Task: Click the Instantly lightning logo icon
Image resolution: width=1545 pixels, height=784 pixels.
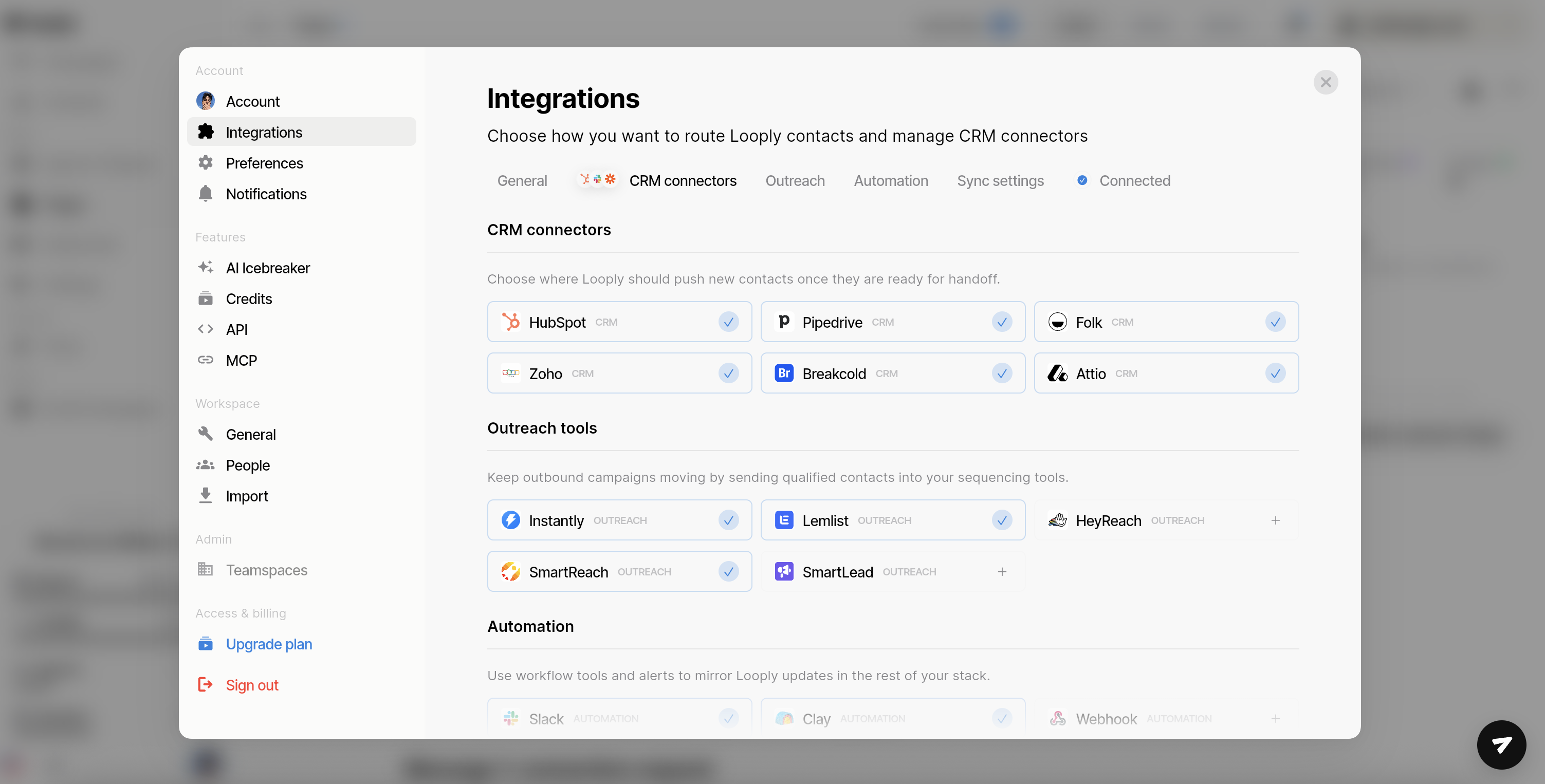Action: [510, 520]
